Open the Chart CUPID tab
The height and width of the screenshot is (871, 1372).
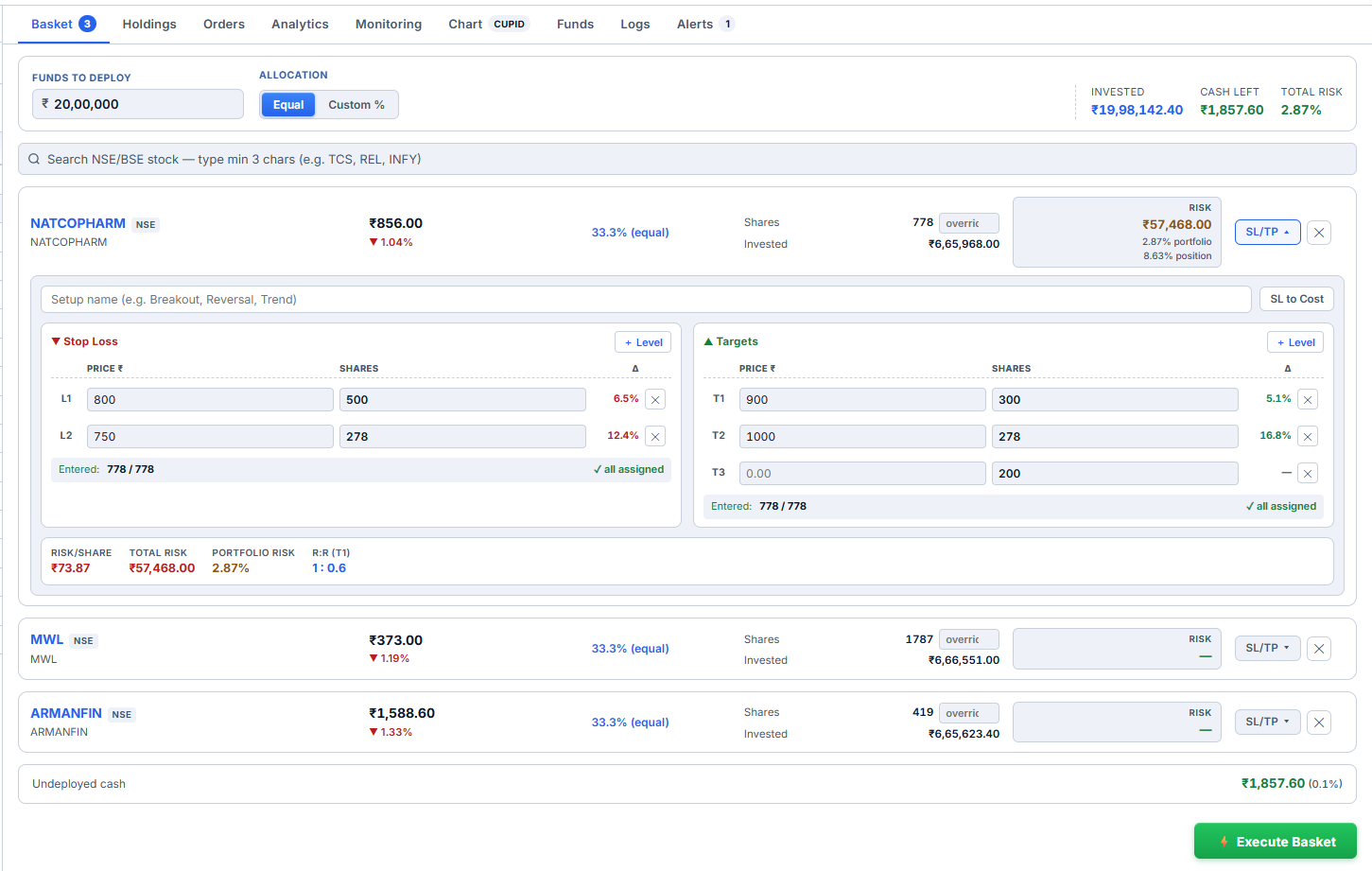(489, 24)
